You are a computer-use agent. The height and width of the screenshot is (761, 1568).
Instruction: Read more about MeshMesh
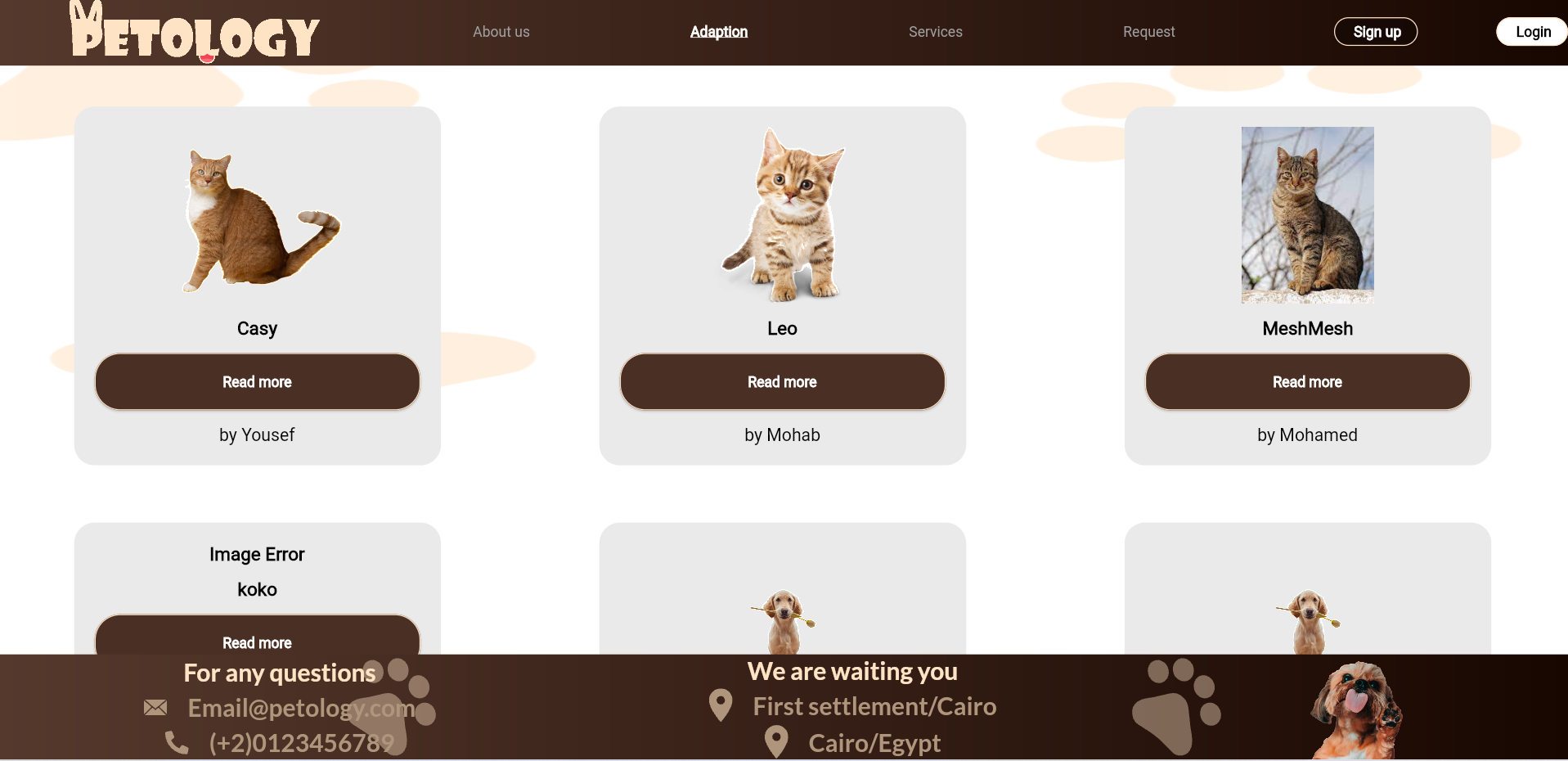[1308, 382]
